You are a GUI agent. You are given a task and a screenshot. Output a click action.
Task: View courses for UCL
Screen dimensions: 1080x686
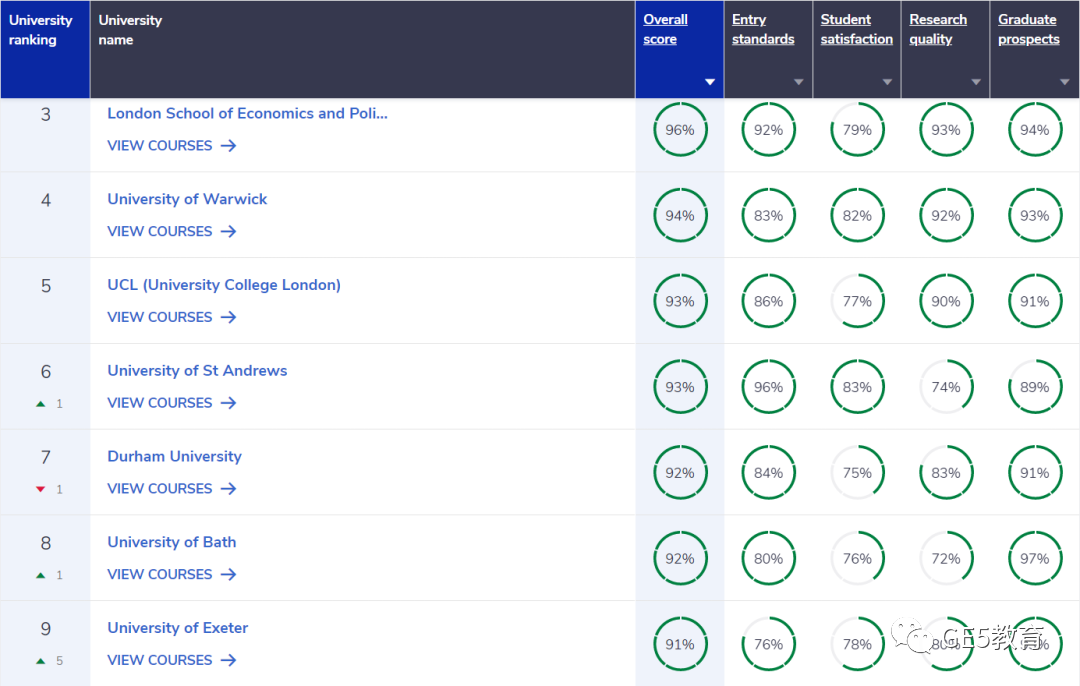tap(172, 317)
